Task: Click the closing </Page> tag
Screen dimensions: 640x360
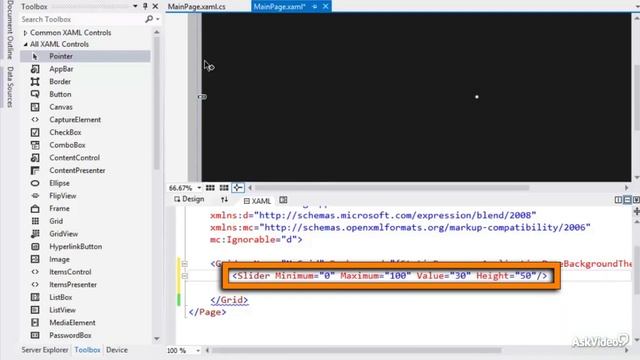Action: pyautogui.click(x=207, y=312)
